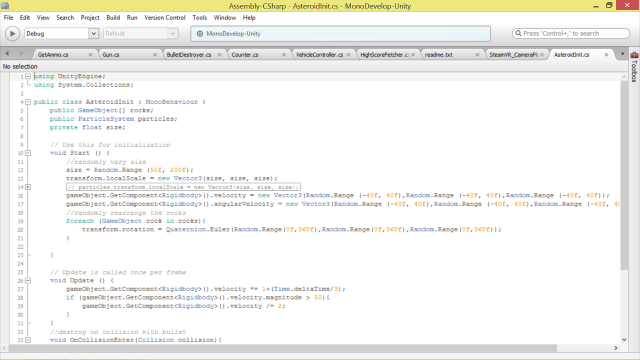640x360 pixels.
Task: Close the AsteroidInit.cs tab
Action: [x=607, y=54]
